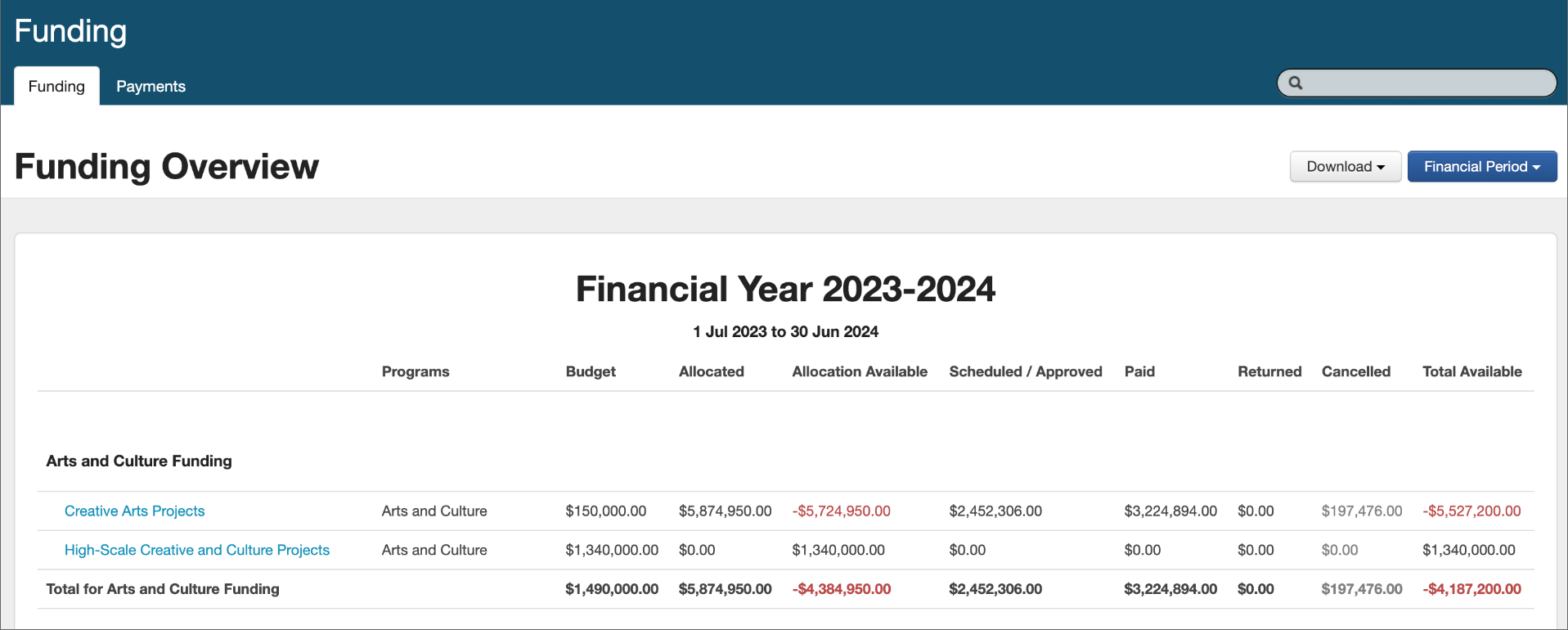Click the Programs column header

point(415,371)
